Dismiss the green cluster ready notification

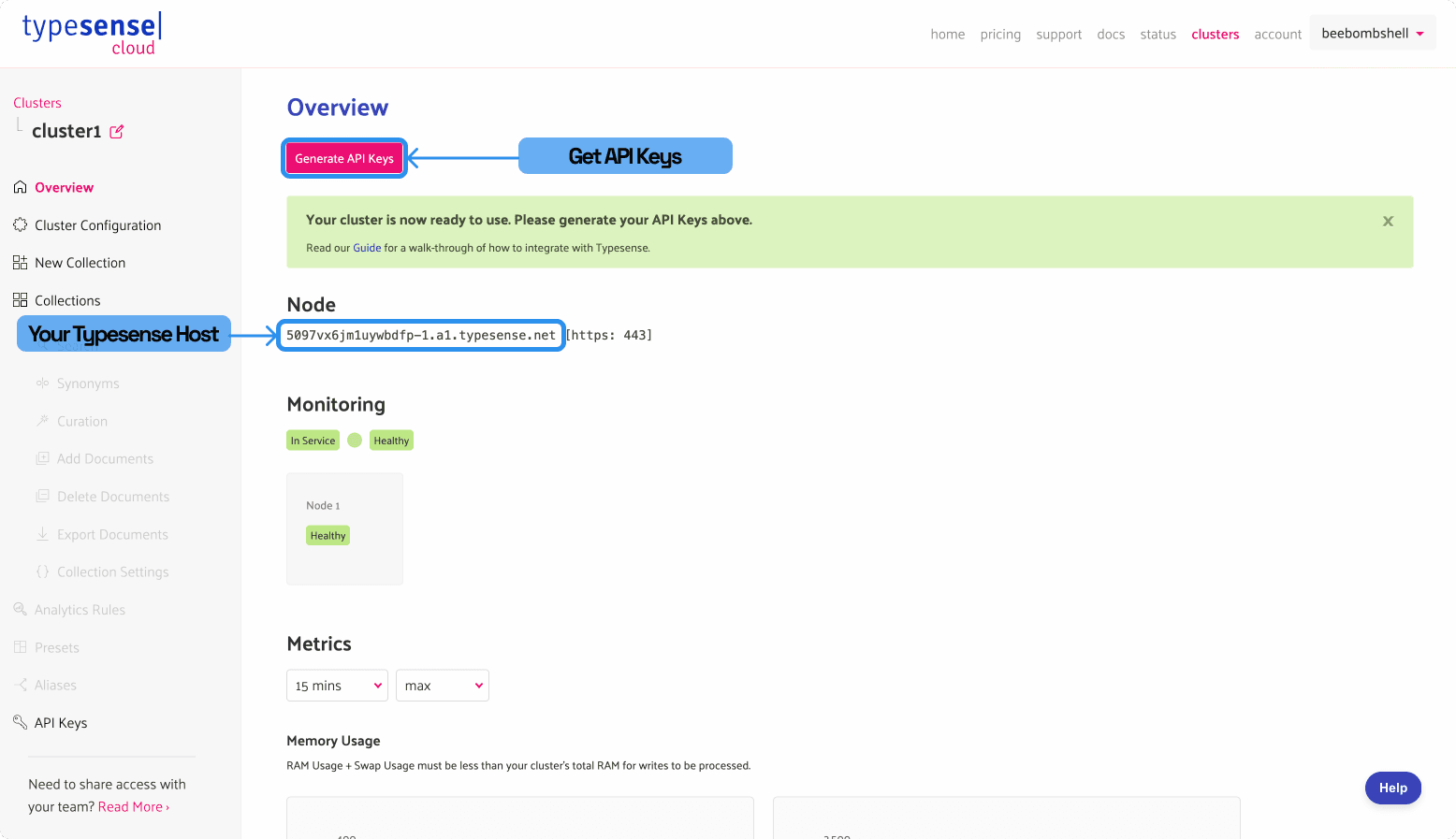(x=1388, y=221)
